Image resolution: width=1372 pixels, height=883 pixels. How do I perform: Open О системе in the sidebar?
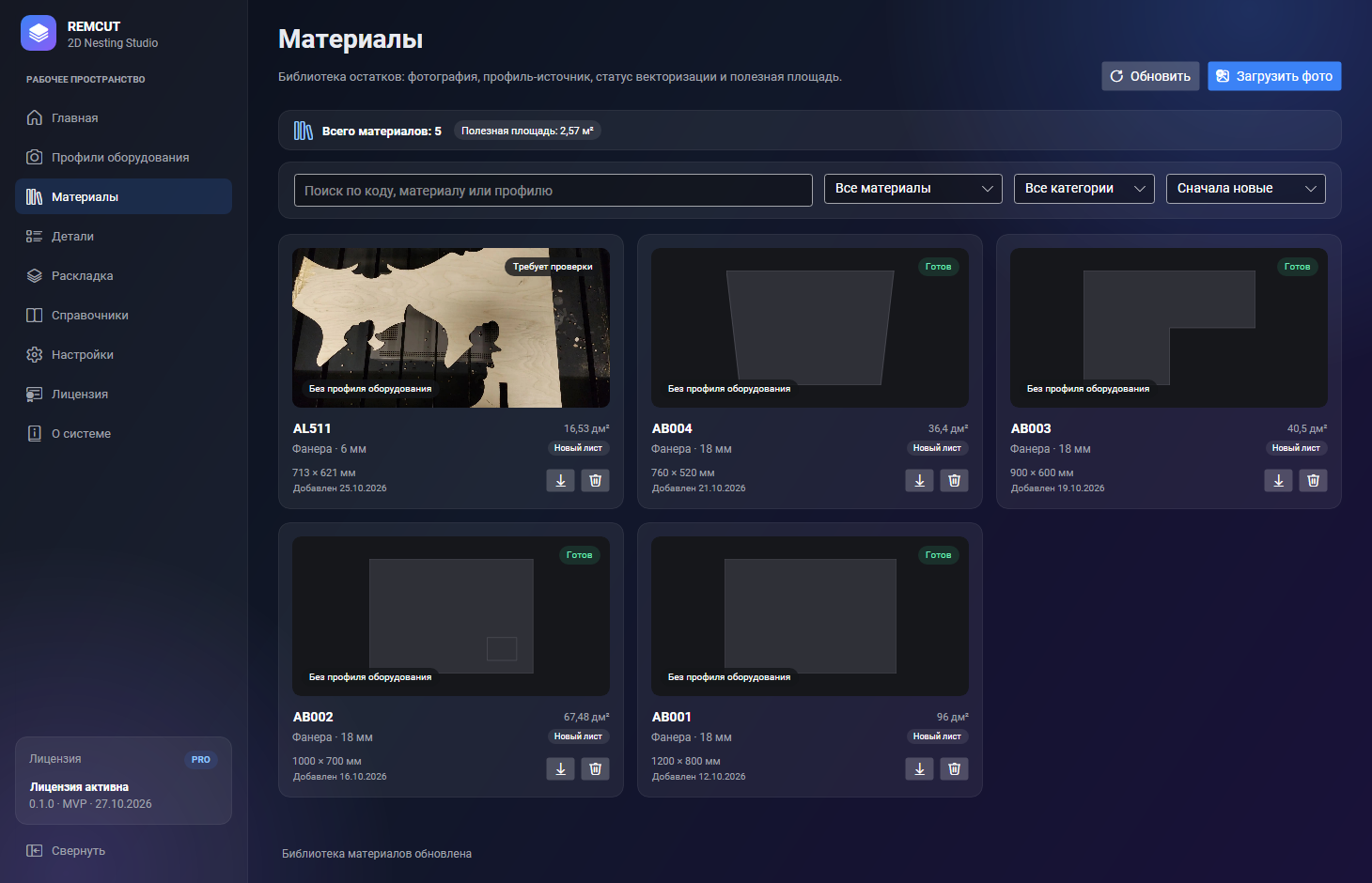pyautogui.click(x=124, y=433)
